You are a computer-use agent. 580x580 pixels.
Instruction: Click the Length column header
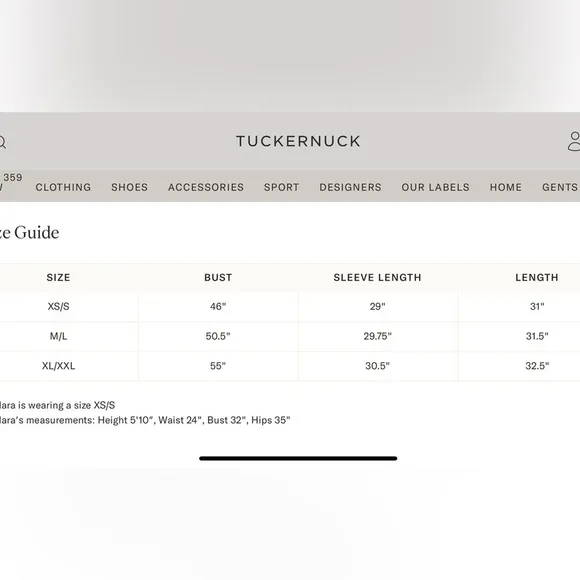pos(537,277)
